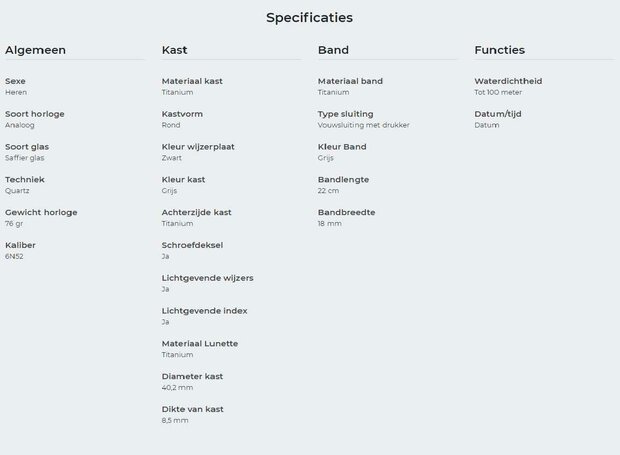Click the Schroefdeksel label
The height and width of the screenshot is (455, 620).
192,245
